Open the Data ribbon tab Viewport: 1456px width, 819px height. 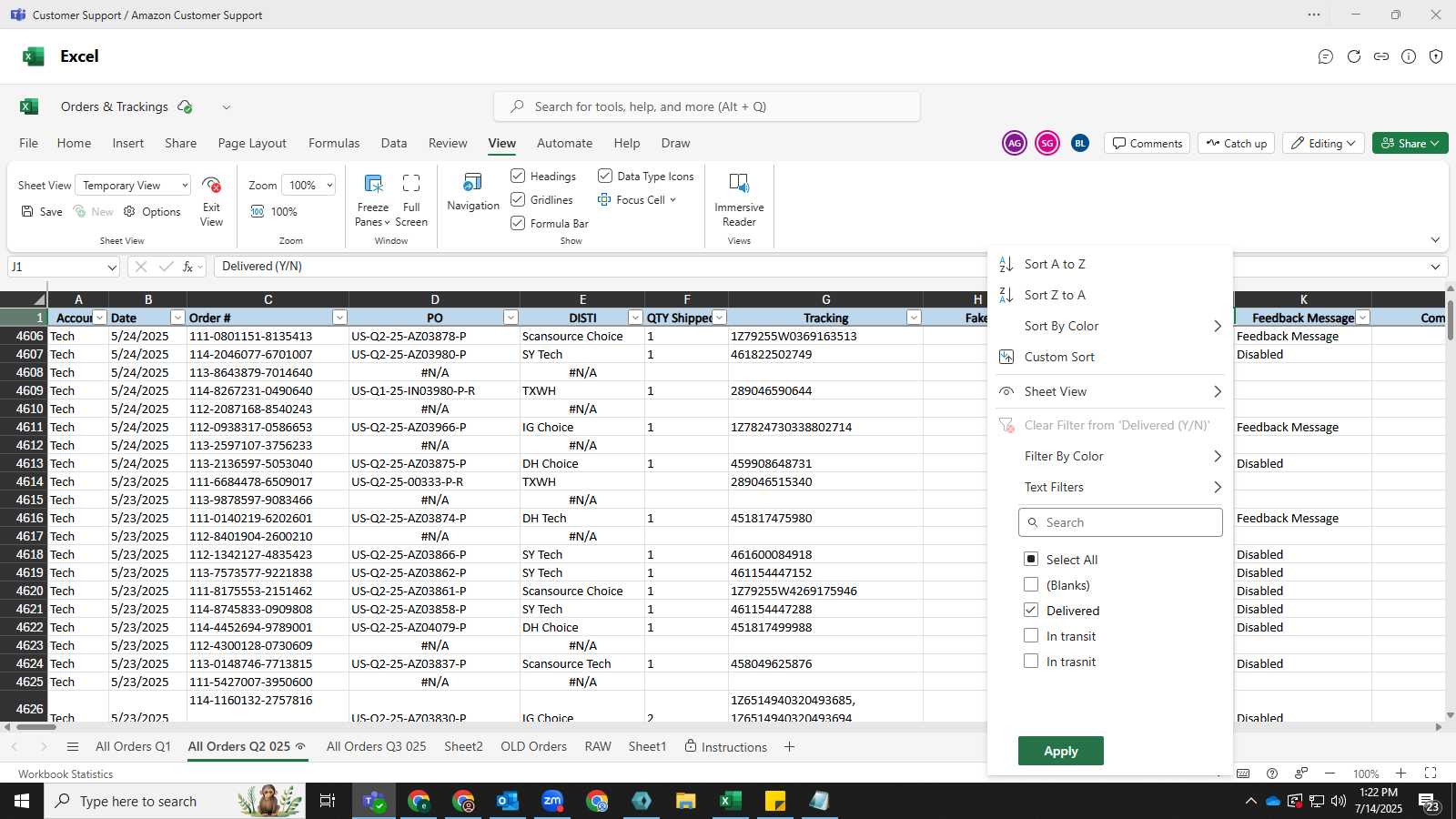click(394, 143)
